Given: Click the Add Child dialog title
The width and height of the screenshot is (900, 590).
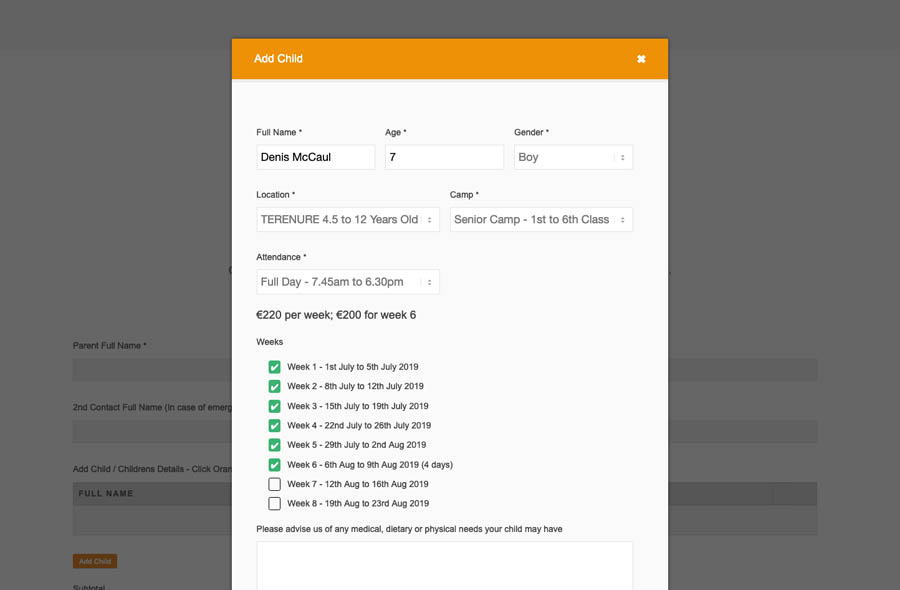Looking at the screenshot, I should tap(278, 59).
